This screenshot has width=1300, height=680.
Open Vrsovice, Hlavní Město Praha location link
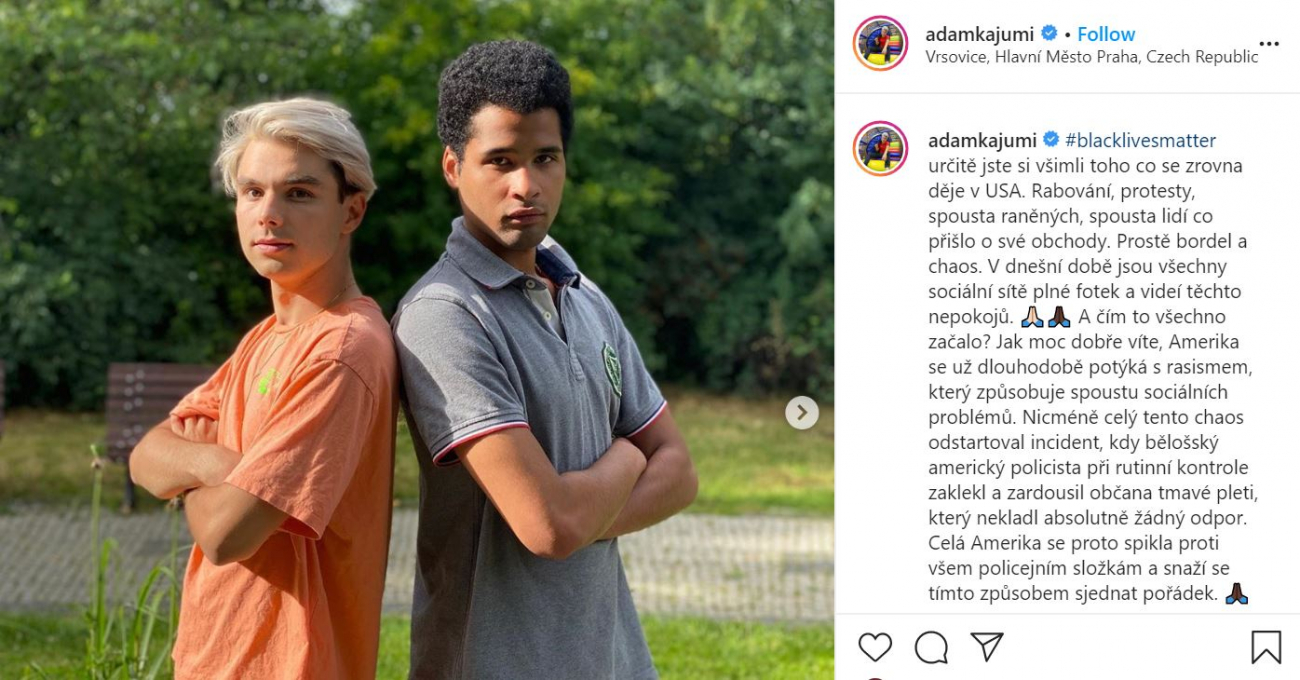pos(1092,57)
